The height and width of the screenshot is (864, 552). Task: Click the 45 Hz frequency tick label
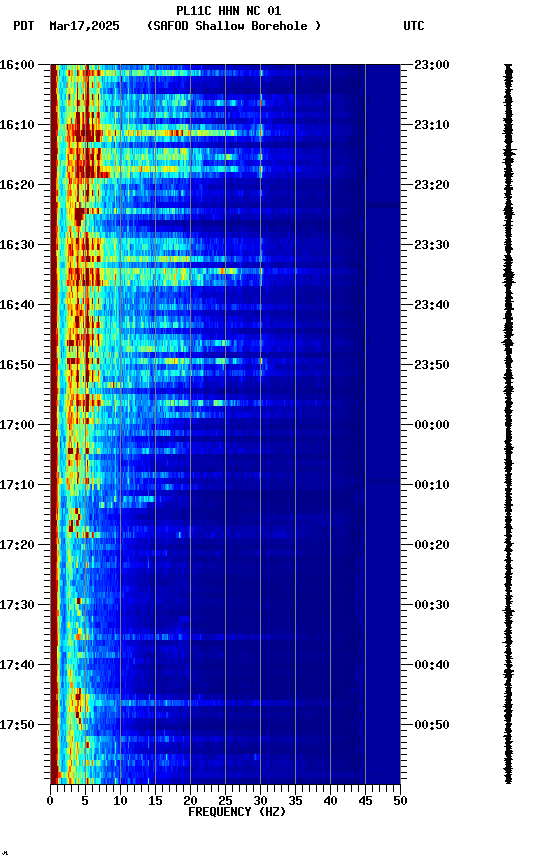(365, 801)
